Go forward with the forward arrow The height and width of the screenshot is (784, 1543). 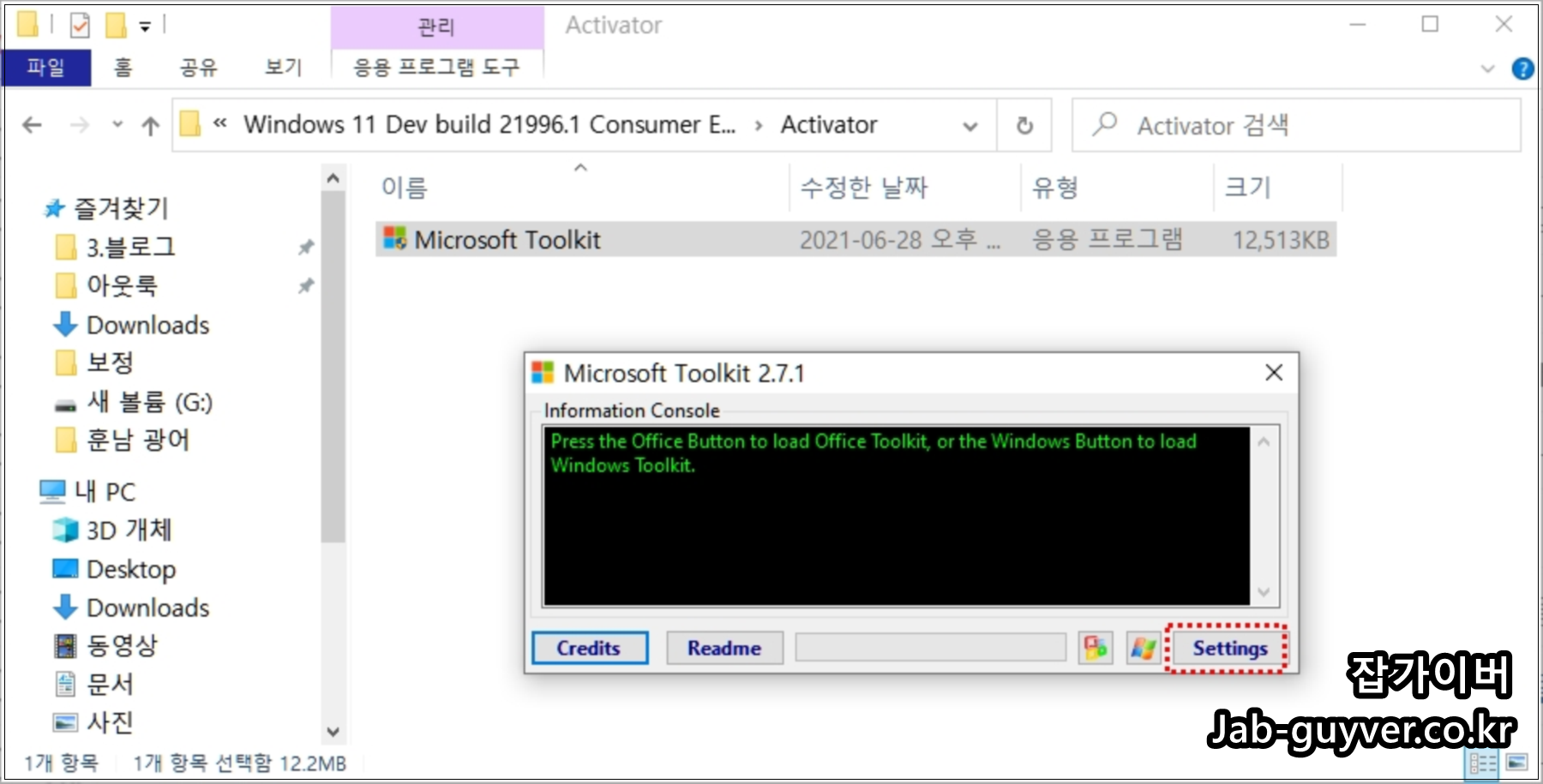80,125
